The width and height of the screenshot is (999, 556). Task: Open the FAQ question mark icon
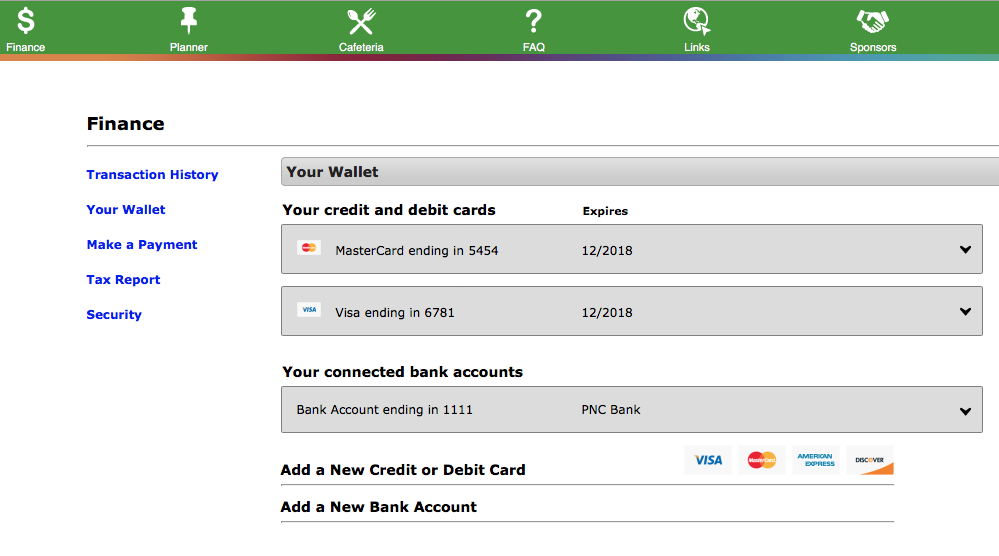pyautogui.click(x=533, y=21)
